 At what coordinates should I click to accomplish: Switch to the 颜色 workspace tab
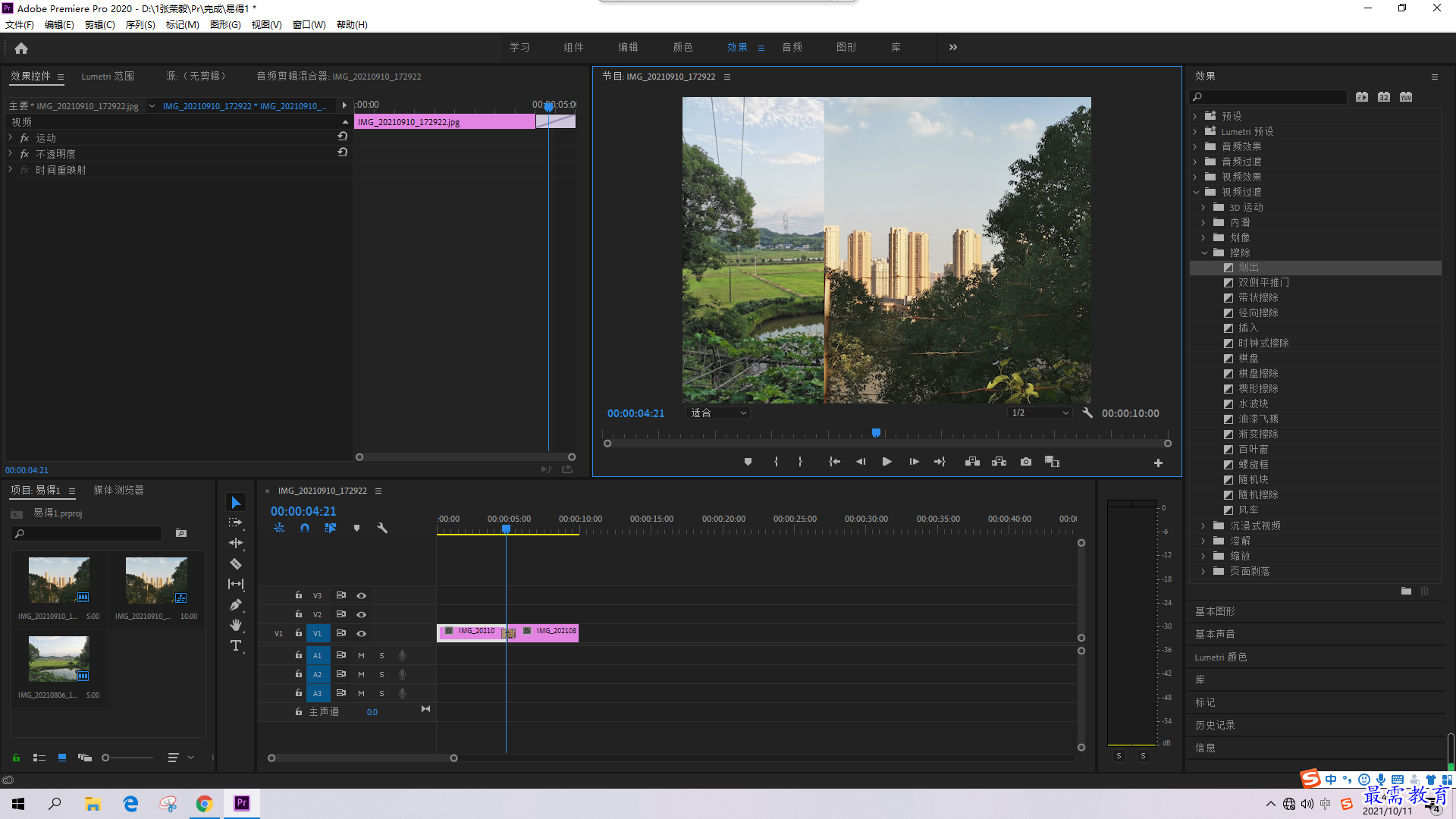682,47
